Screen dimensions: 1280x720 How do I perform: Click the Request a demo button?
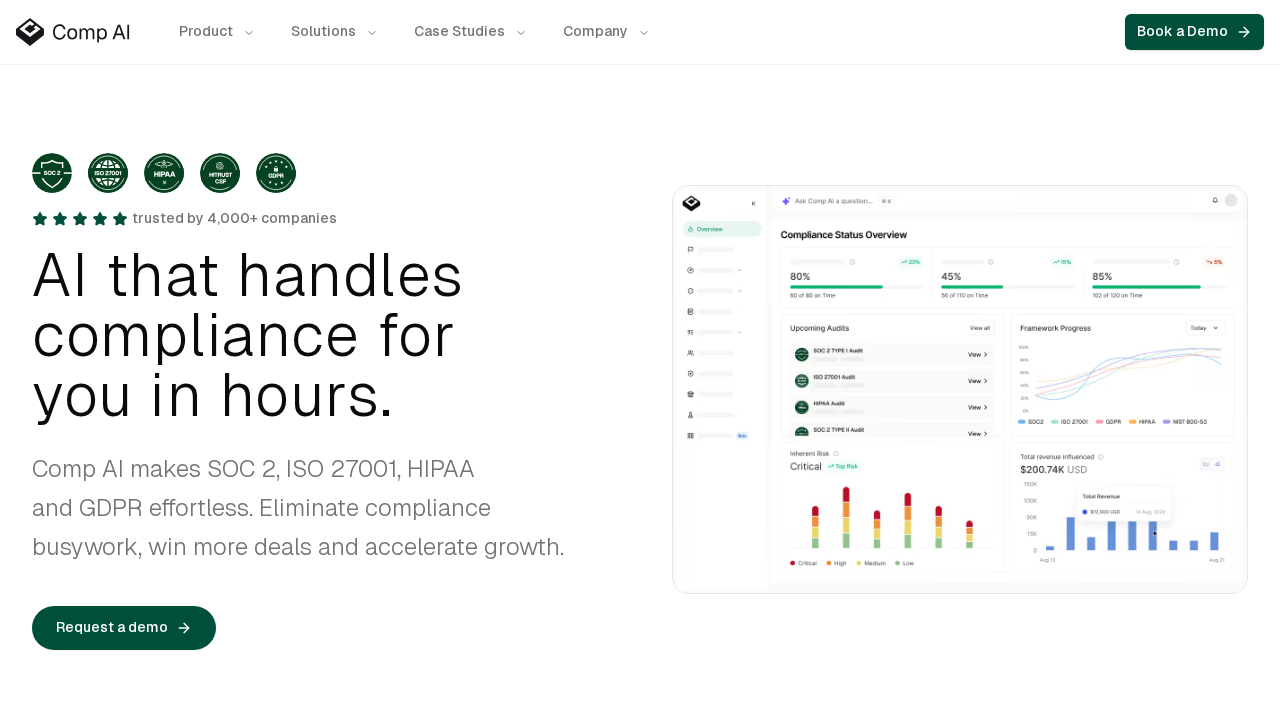(124, 628)
